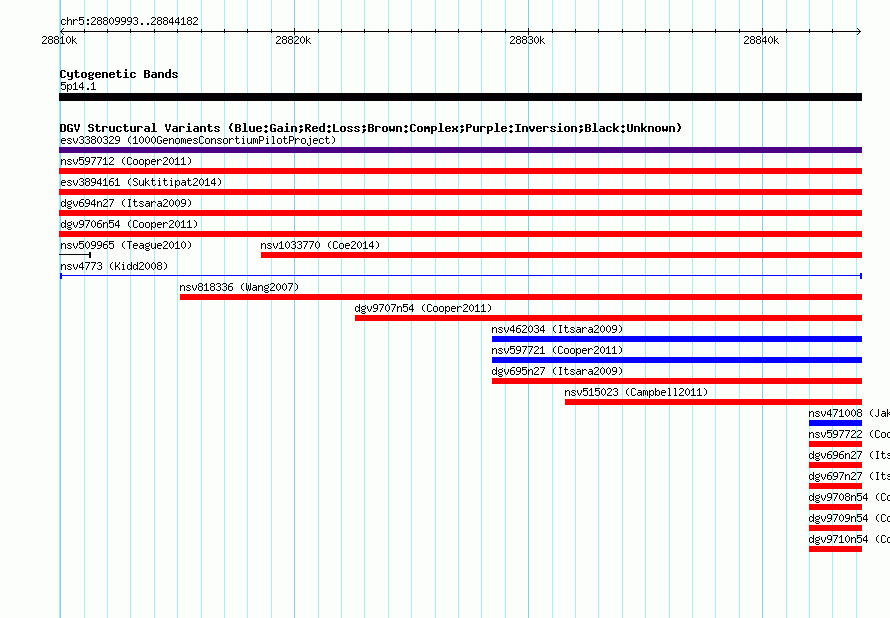This screenshot has width=890, height=618.
Task: Click the dgv695n27 red loss bar
Action: pos(677,381)
